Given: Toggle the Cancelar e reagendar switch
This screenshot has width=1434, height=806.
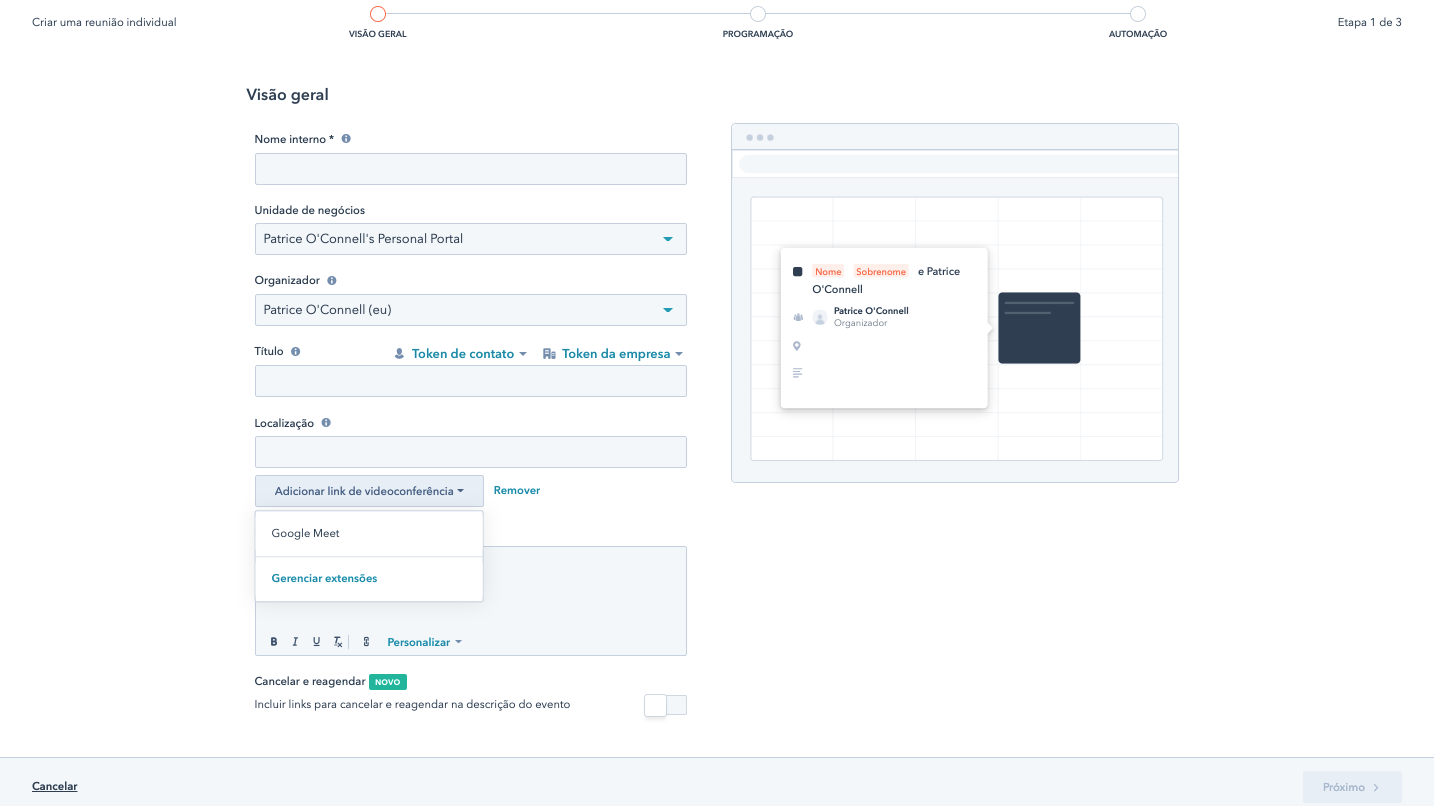Looking at the screenshot, I should point(666,705).
